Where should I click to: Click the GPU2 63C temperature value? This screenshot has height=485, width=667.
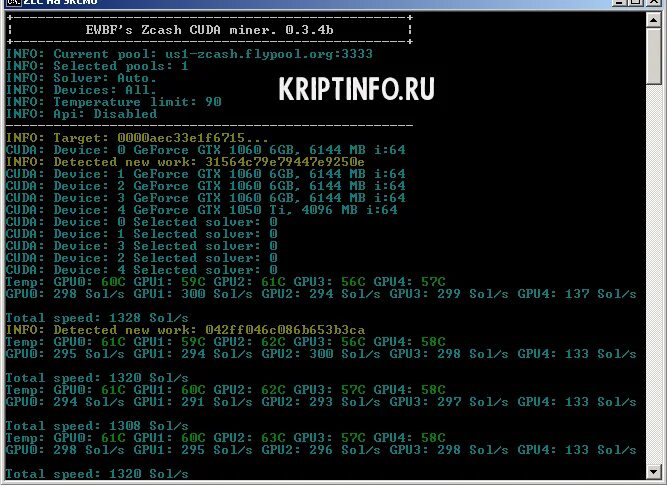point(273,438)
